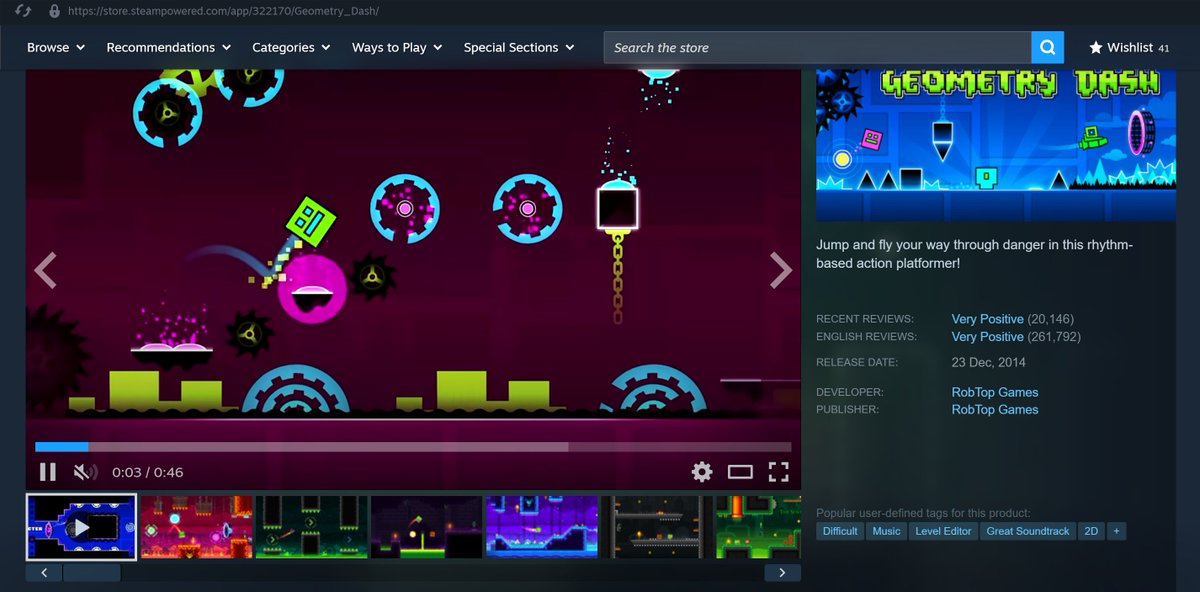Viewport: 1200px width, 592px height.
Task: Show previous media with left arrow
Action: 45,270
